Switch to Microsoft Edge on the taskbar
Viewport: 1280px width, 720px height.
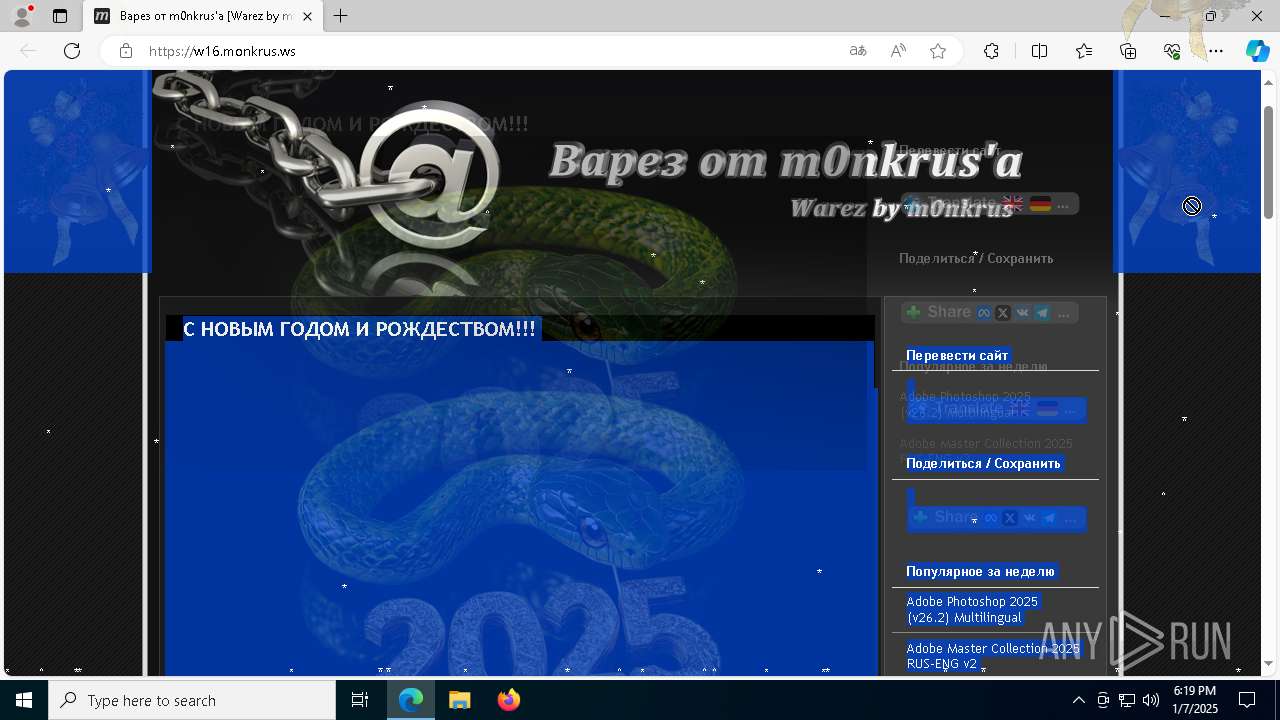click(x=411, y=700)
